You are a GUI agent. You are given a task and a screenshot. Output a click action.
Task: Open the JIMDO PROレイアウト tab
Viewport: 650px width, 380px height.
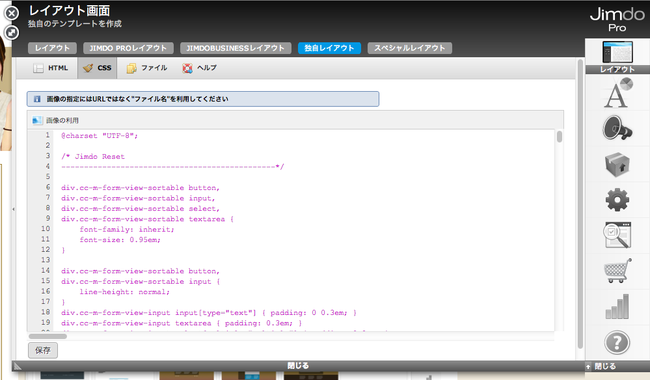[128, 48]
